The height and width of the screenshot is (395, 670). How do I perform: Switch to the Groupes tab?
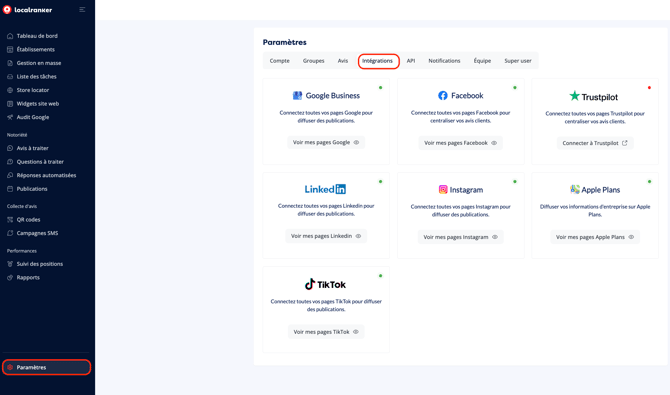314,61
